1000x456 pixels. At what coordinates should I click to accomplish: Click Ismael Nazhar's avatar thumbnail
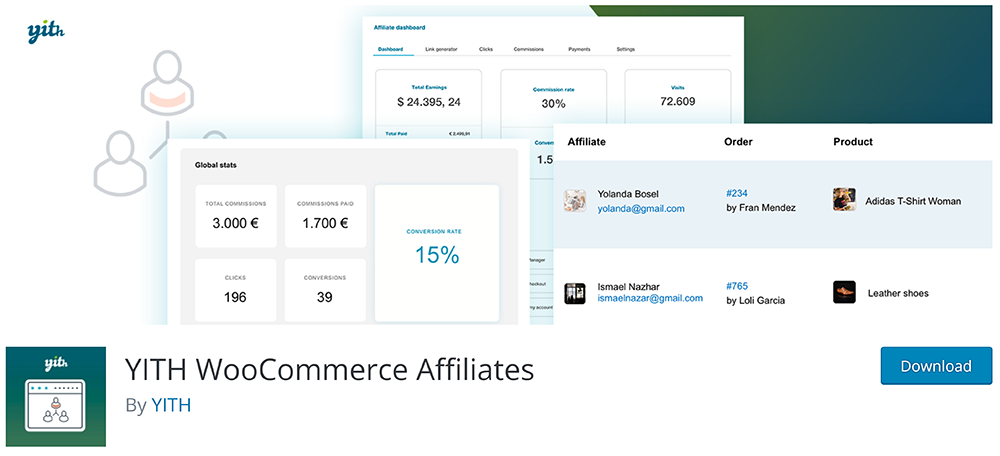pos(575,293)
